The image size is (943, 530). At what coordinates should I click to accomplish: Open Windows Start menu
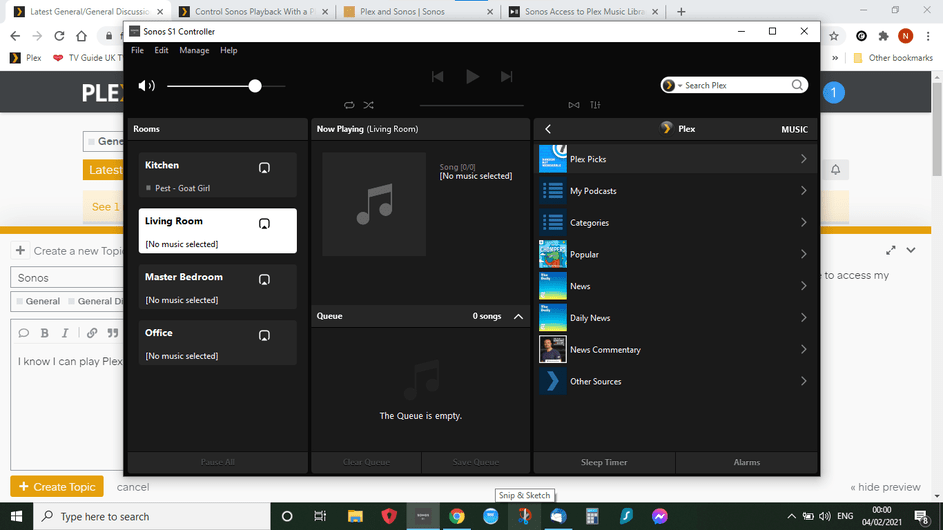16,516
